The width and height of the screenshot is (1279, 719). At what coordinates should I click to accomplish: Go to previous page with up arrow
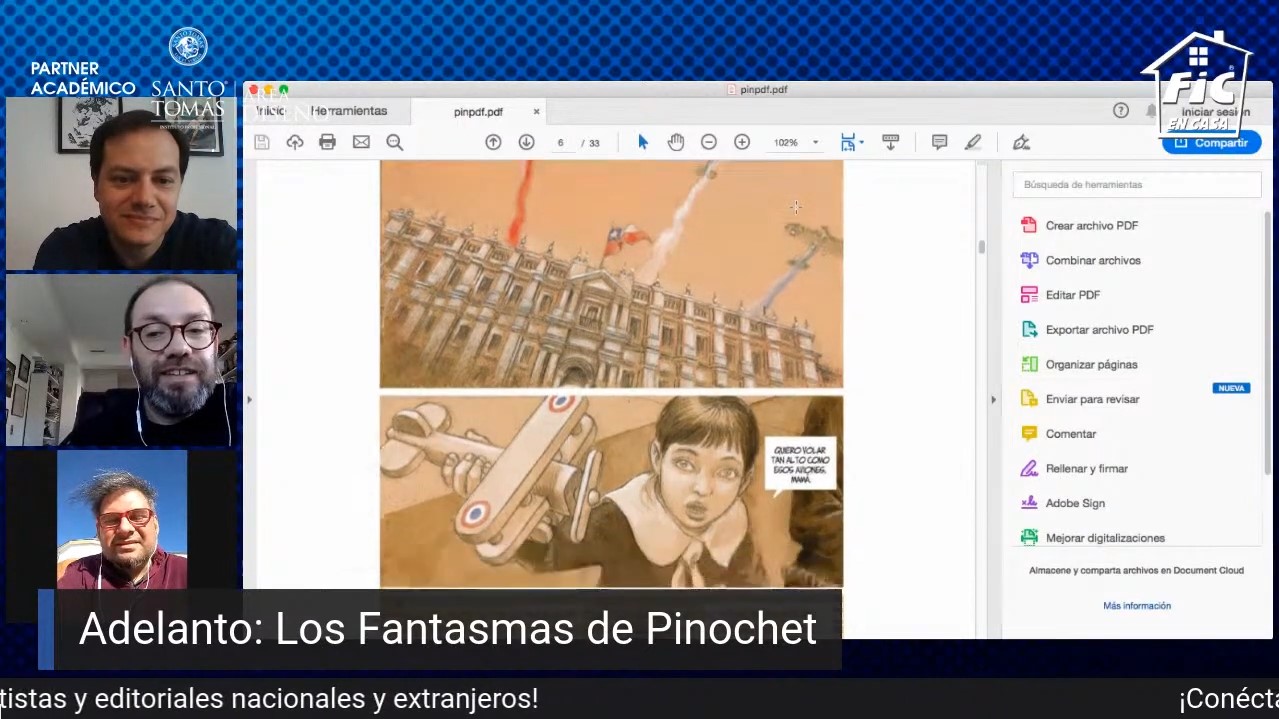tap(493, 142)
